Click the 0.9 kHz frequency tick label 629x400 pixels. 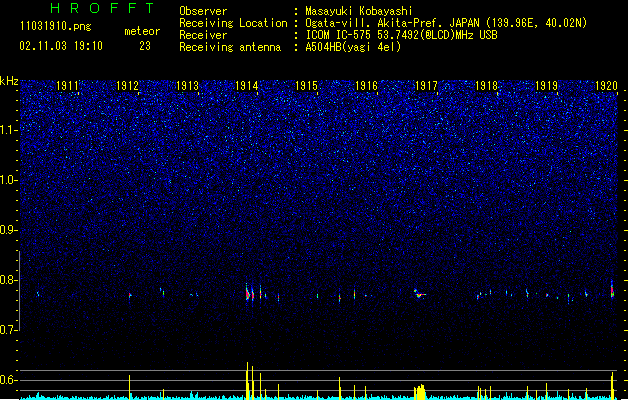click(9, 230)
